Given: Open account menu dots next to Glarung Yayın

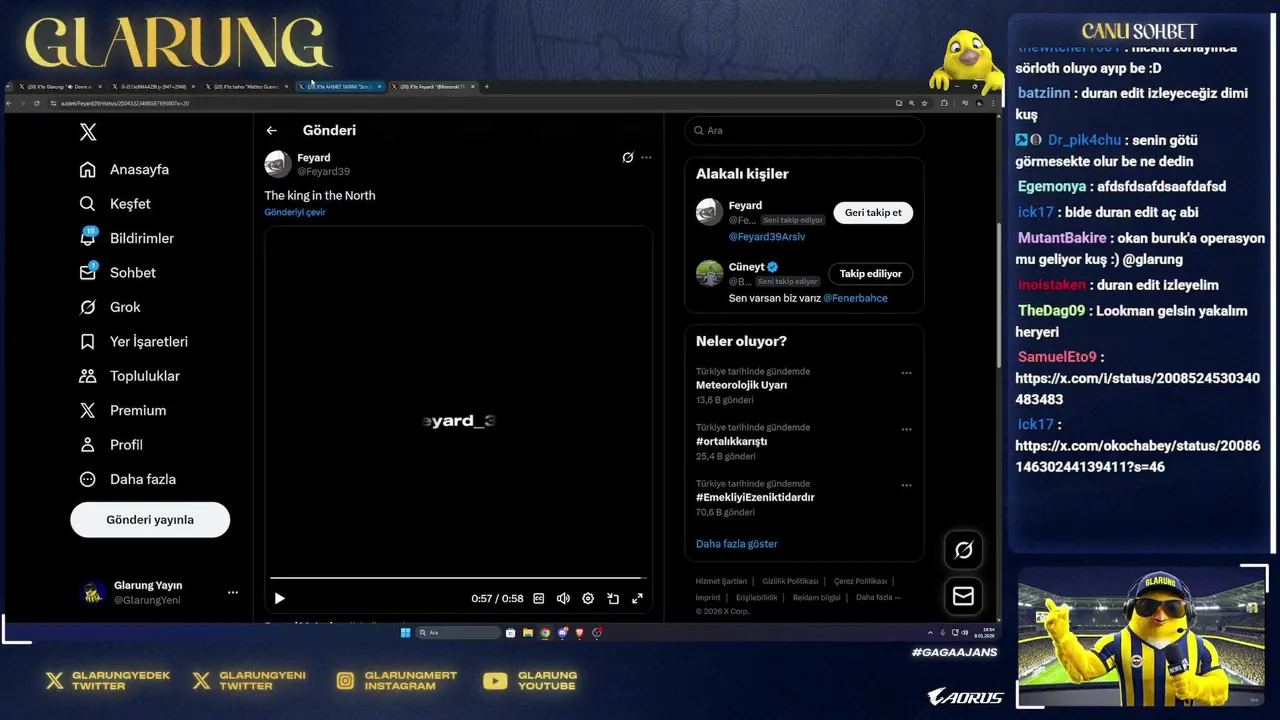Looking at the screenshot, I should (232, 593).
